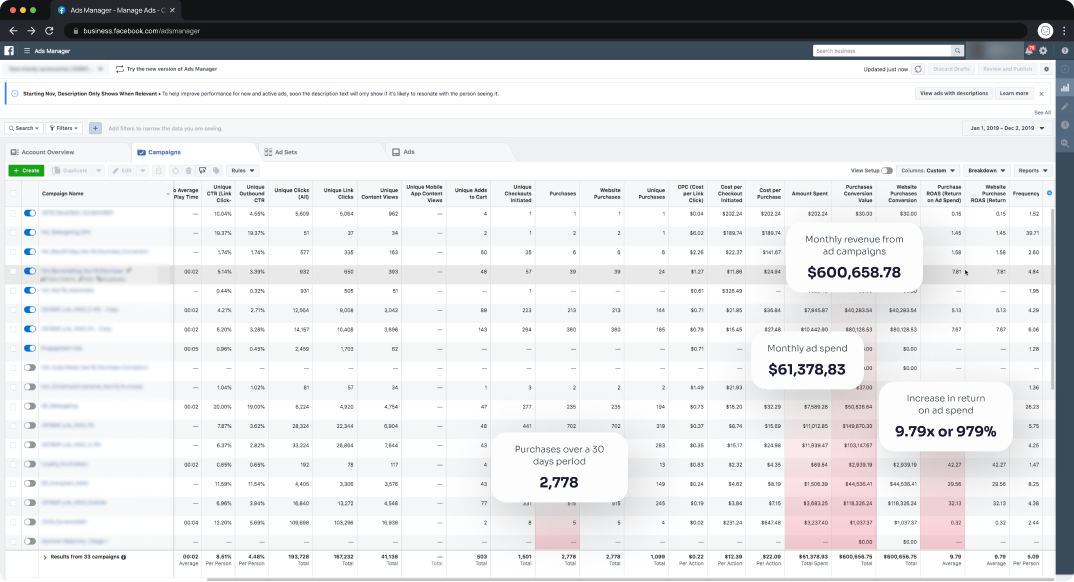Turn off the first campaign's status toggle
The width and height of the screenshot is (1074, 582).
29,213
